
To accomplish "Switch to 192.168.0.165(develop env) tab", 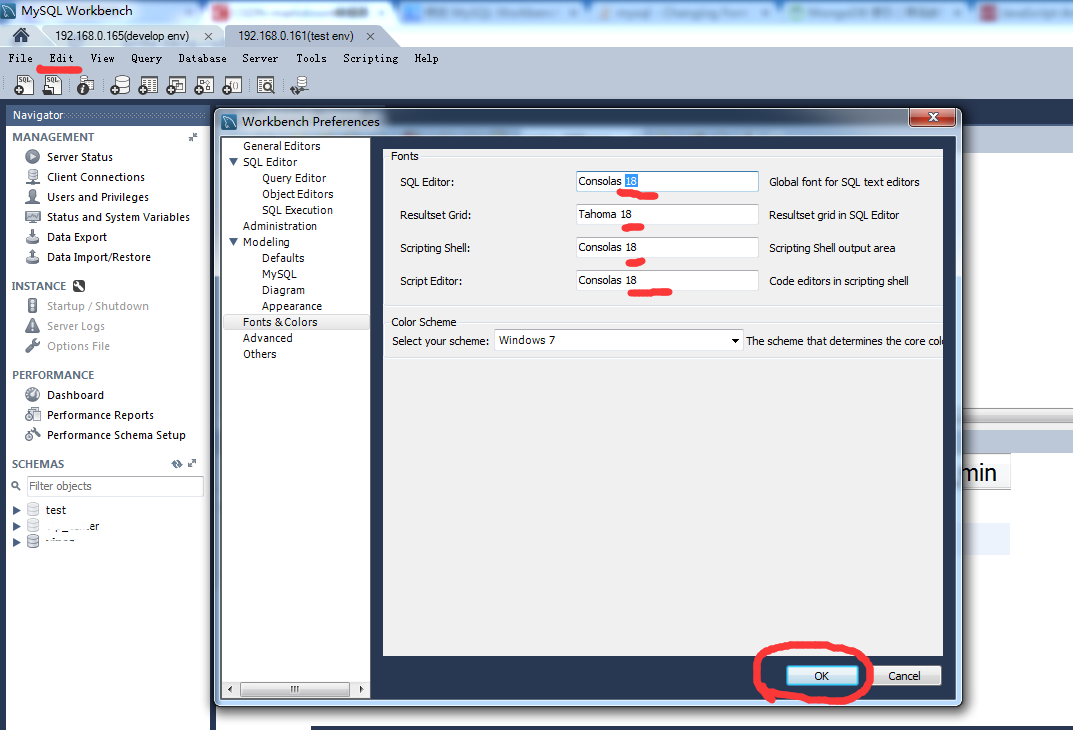I will 122,36.
